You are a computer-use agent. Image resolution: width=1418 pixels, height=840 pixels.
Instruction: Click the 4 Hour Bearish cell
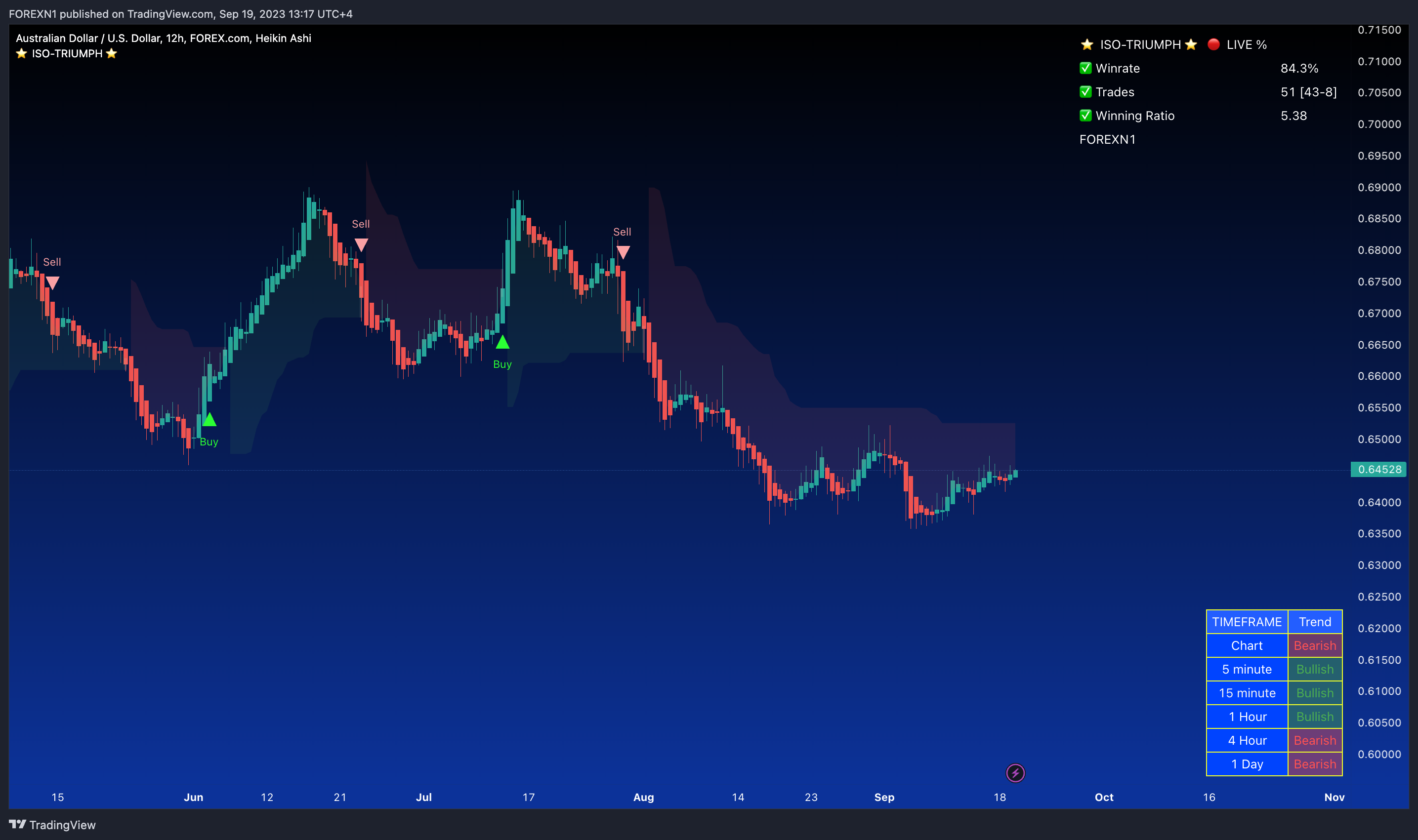click(1315, 740)
